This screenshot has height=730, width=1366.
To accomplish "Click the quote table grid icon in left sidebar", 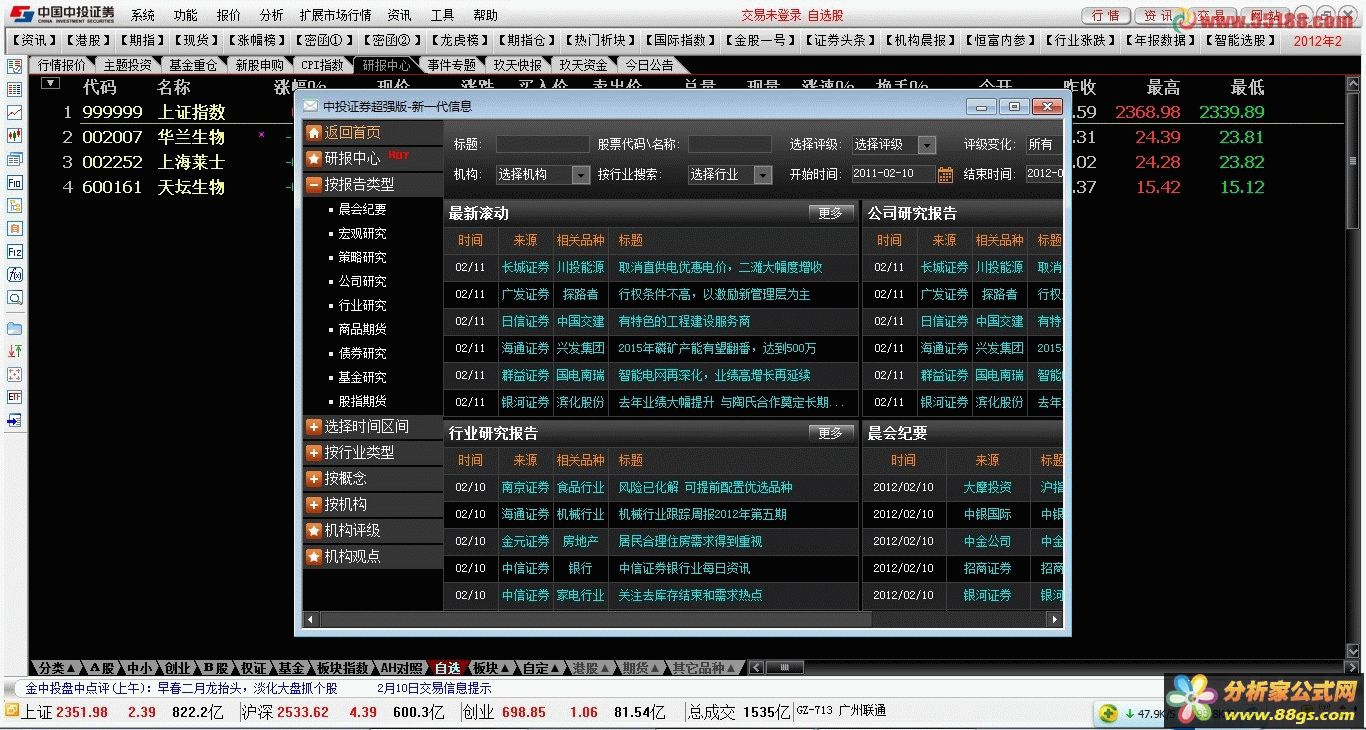I will (14, 89).
